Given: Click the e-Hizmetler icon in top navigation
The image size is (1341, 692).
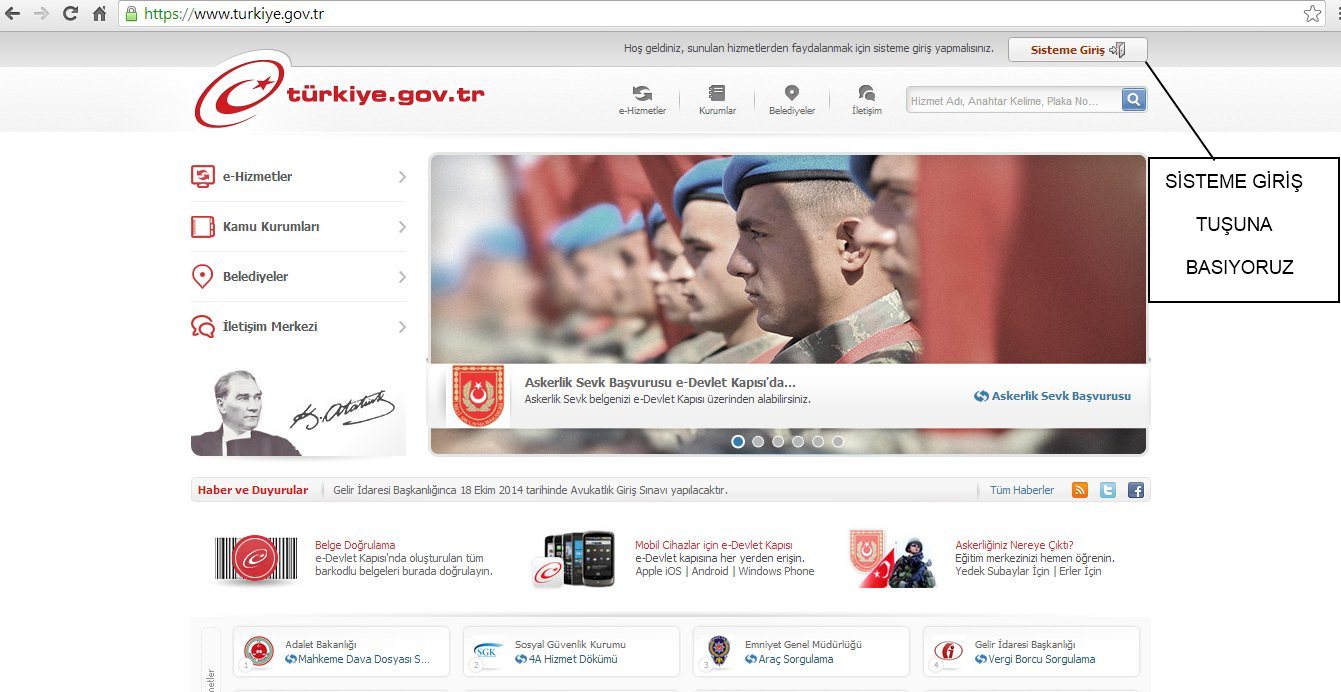Looking at the screenshot, I should click(x=642, y=94).
